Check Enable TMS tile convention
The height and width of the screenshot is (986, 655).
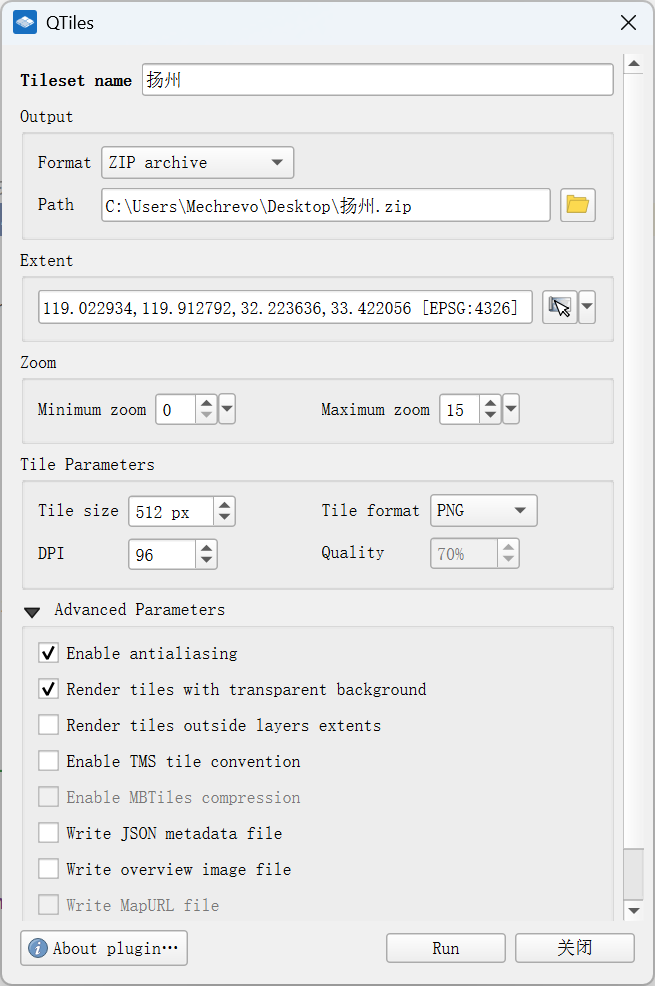click(48, 761)
